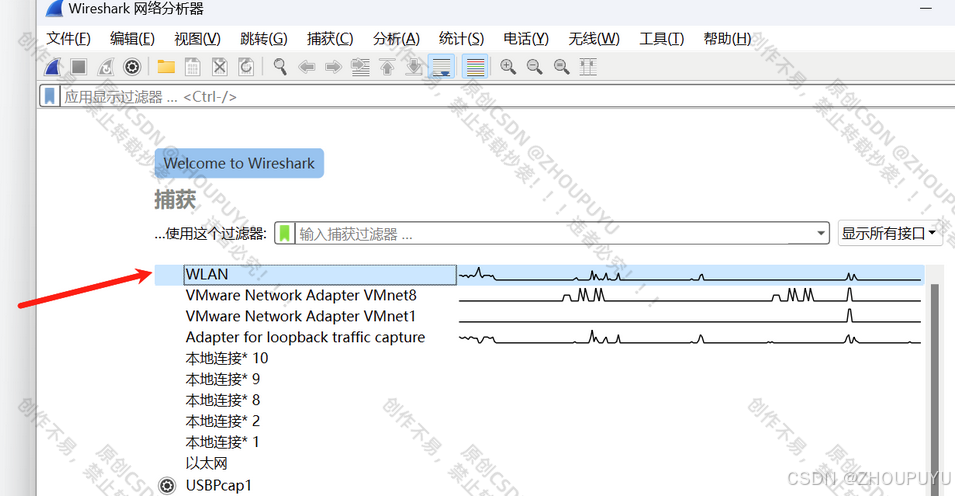The height and width of the screenshot is (496, 955).
Task: Click the stop capture square icon
Action: (79, 66)
